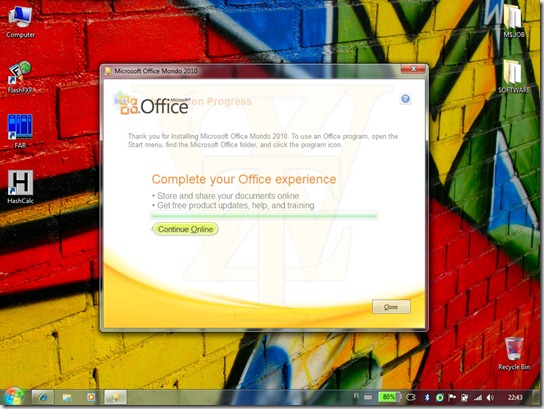Open the HashCalc desktop shortcut

pos(20,187)
